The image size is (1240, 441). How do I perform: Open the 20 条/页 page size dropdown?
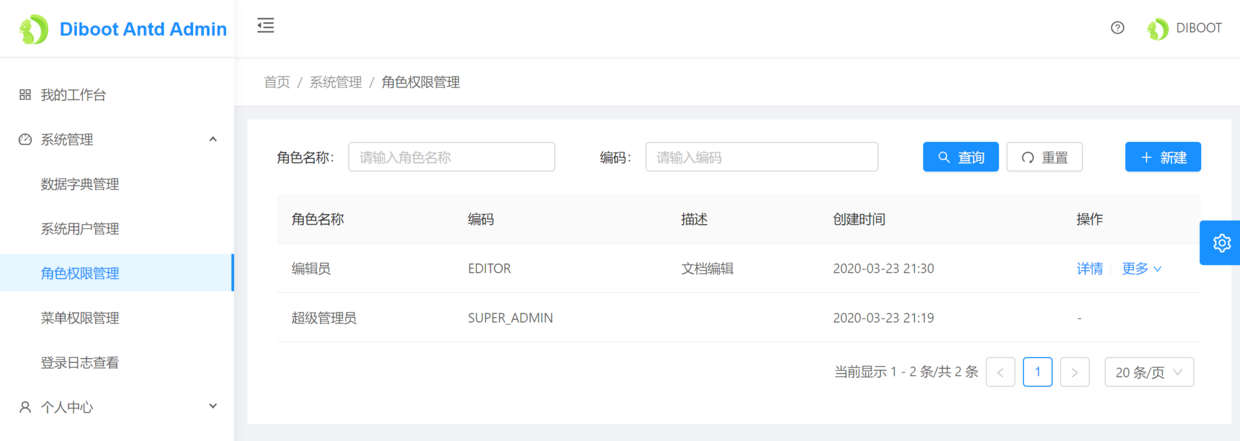[x=1149, y=372]
